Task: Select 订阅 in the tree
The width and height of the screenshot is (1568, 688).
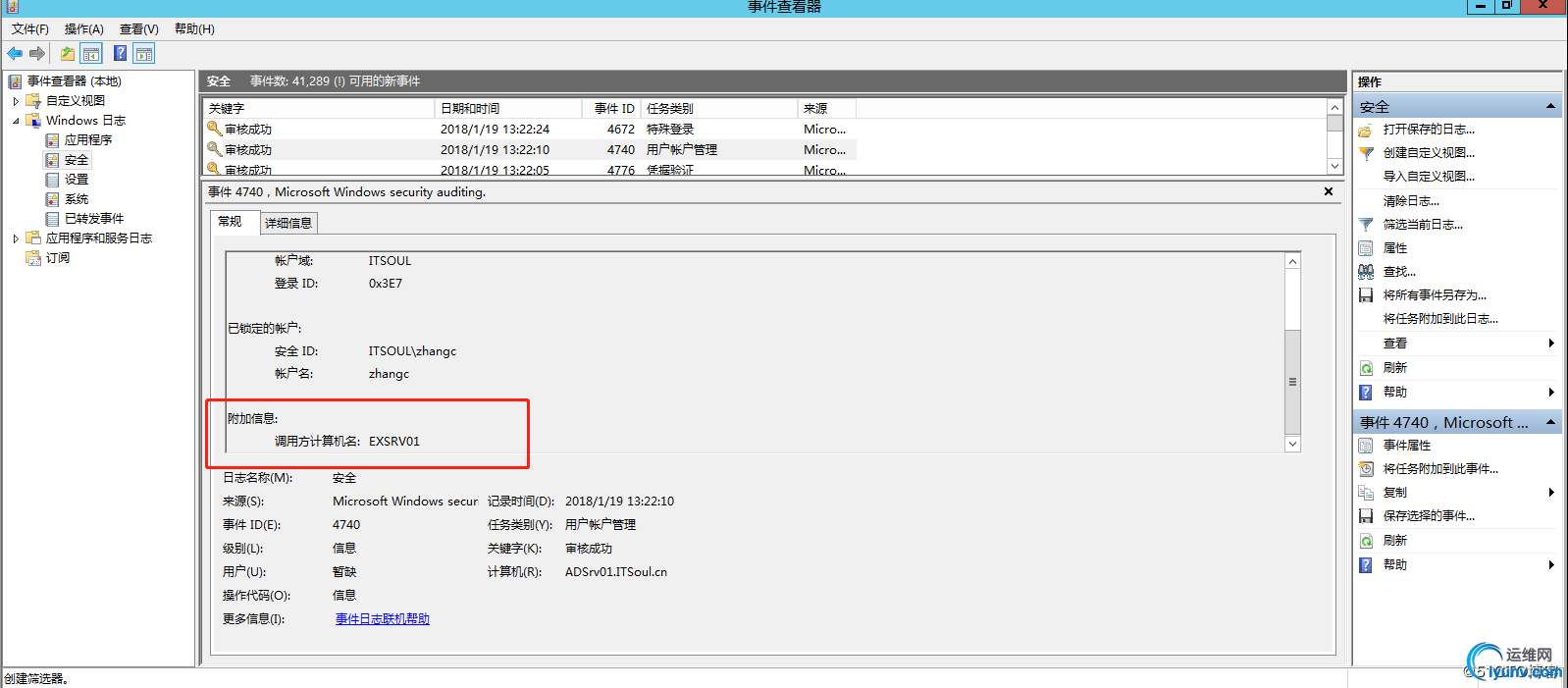Action: (58, 258)
